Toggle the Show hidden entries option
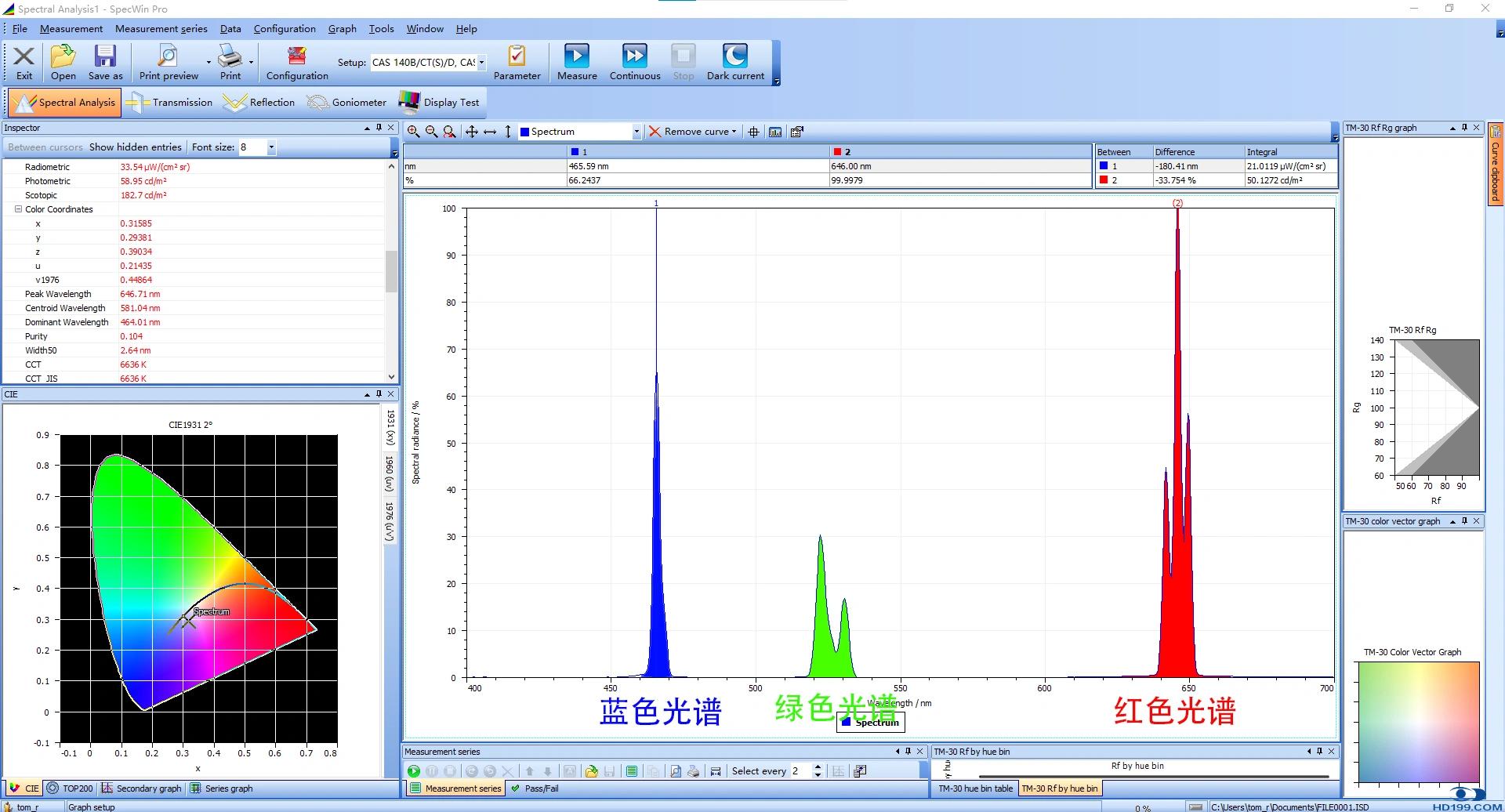 (x=135, y=147)
